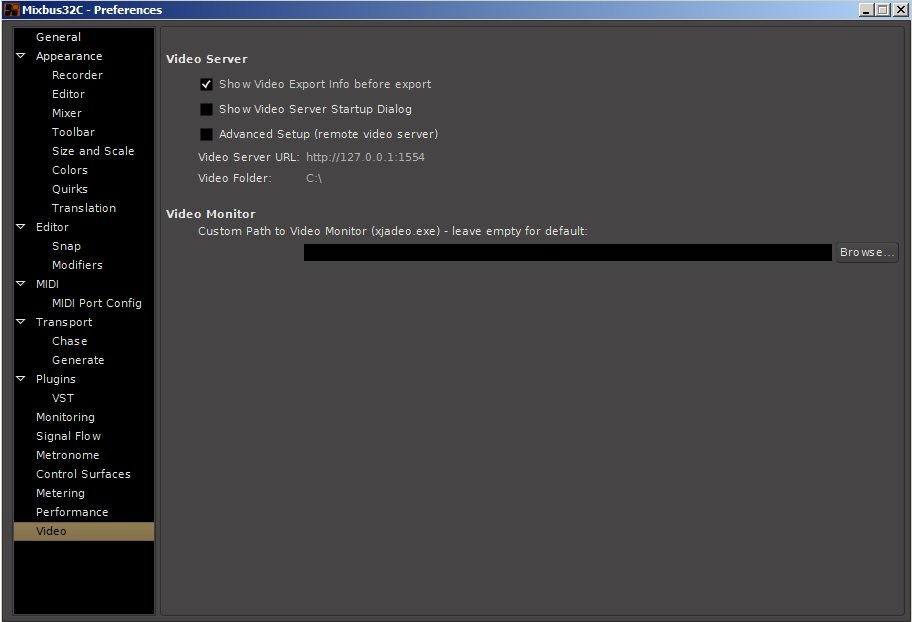
Task: Maximize the Preferences window
Action: pyautogui.click(x=882, y=10)
